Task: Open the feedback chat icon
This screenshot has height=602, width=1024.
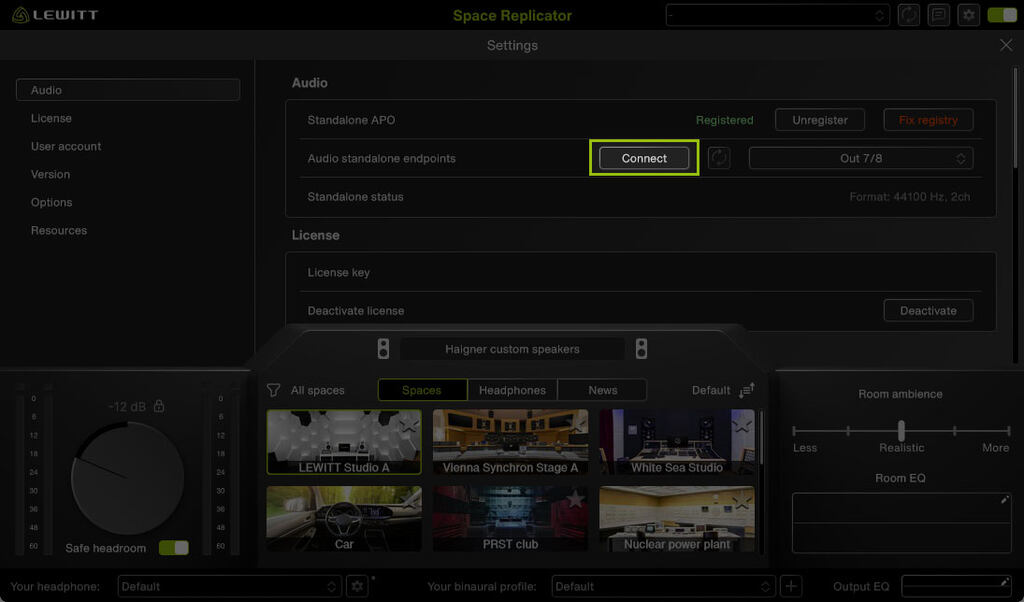Action: pyautogui.click(x=938, y=15)
